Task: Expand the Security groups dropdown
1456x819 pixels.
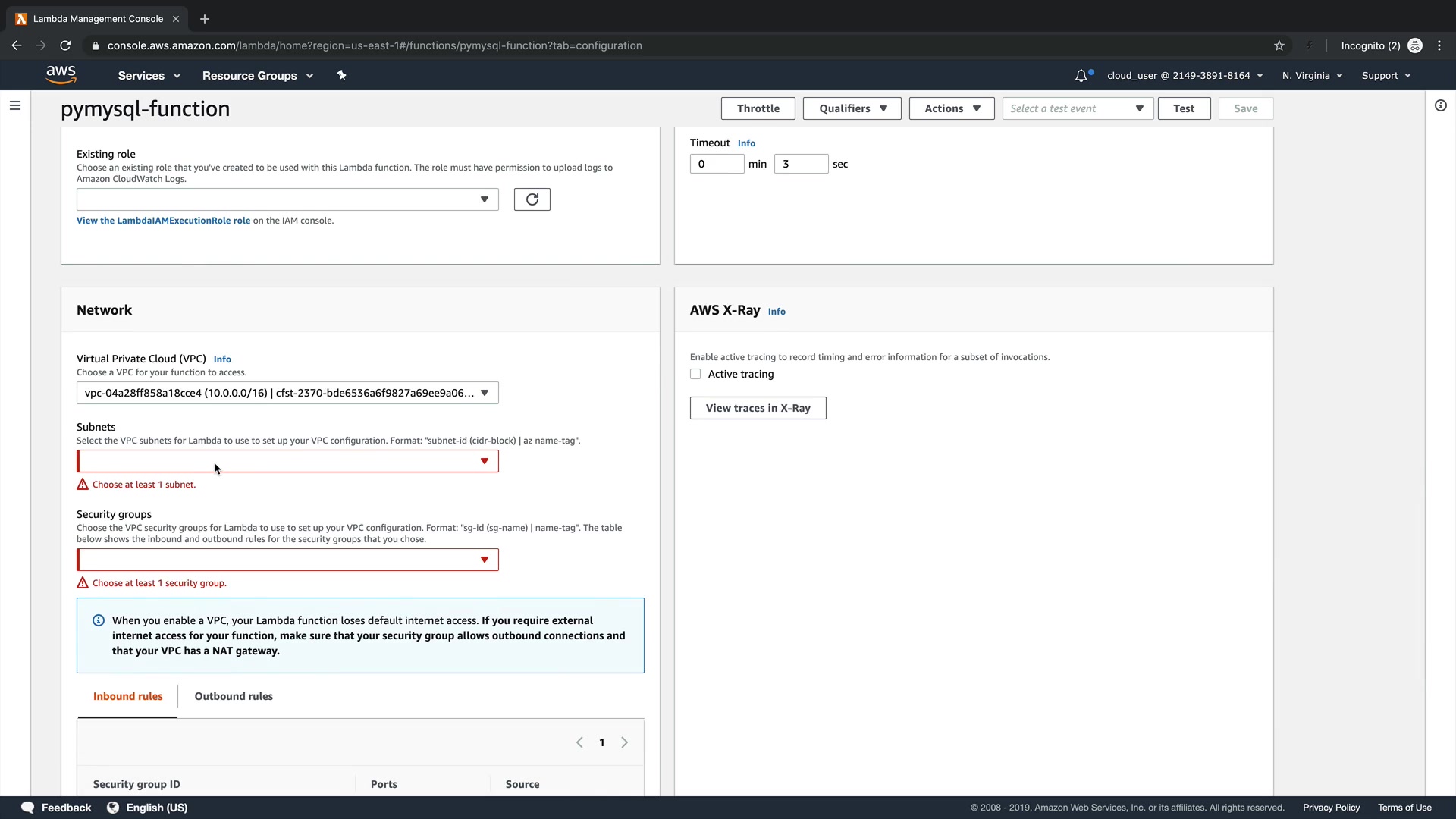Action: coord(287,560)
